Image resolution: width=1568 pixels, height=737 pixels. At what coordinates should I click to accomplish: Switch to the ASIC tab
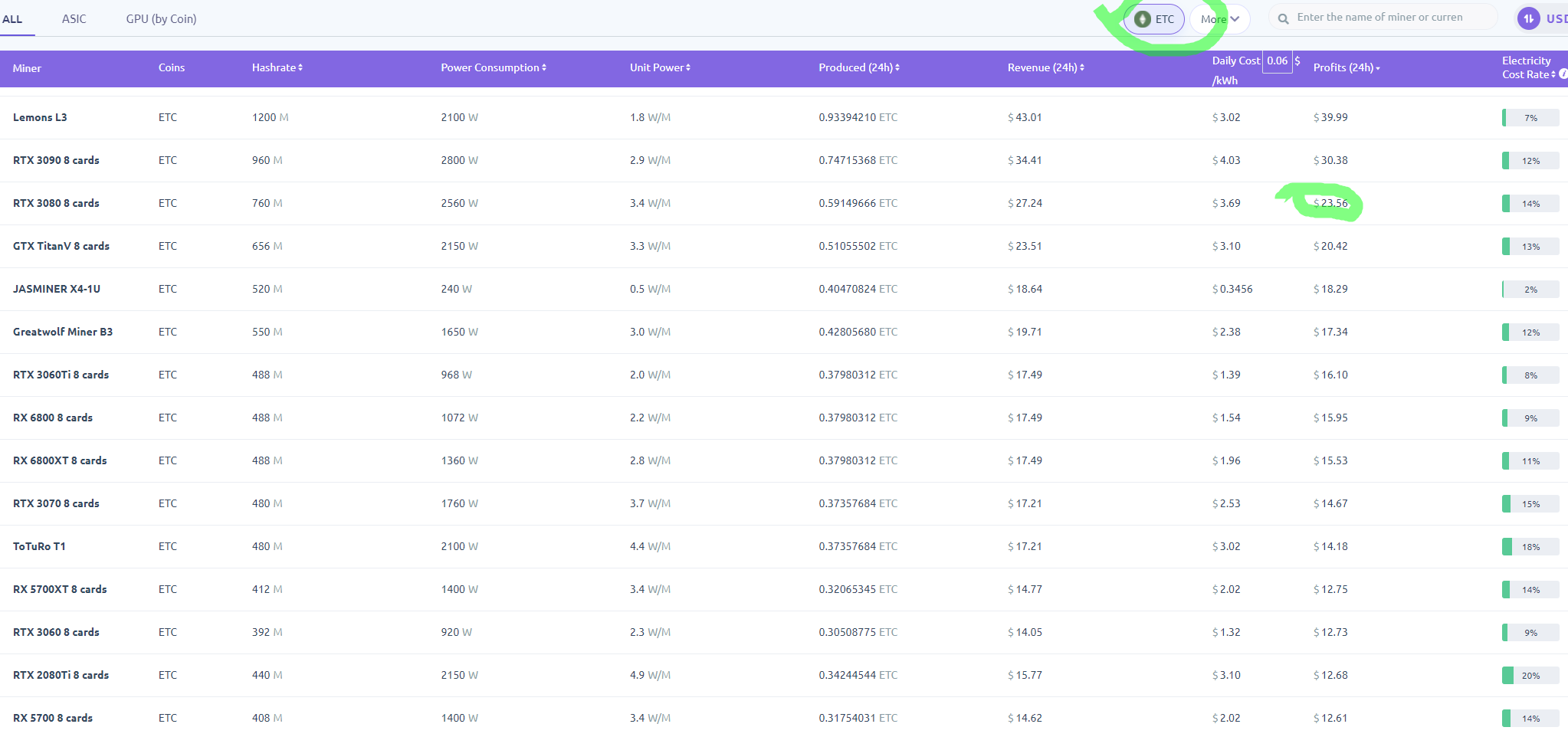(74, 18)
